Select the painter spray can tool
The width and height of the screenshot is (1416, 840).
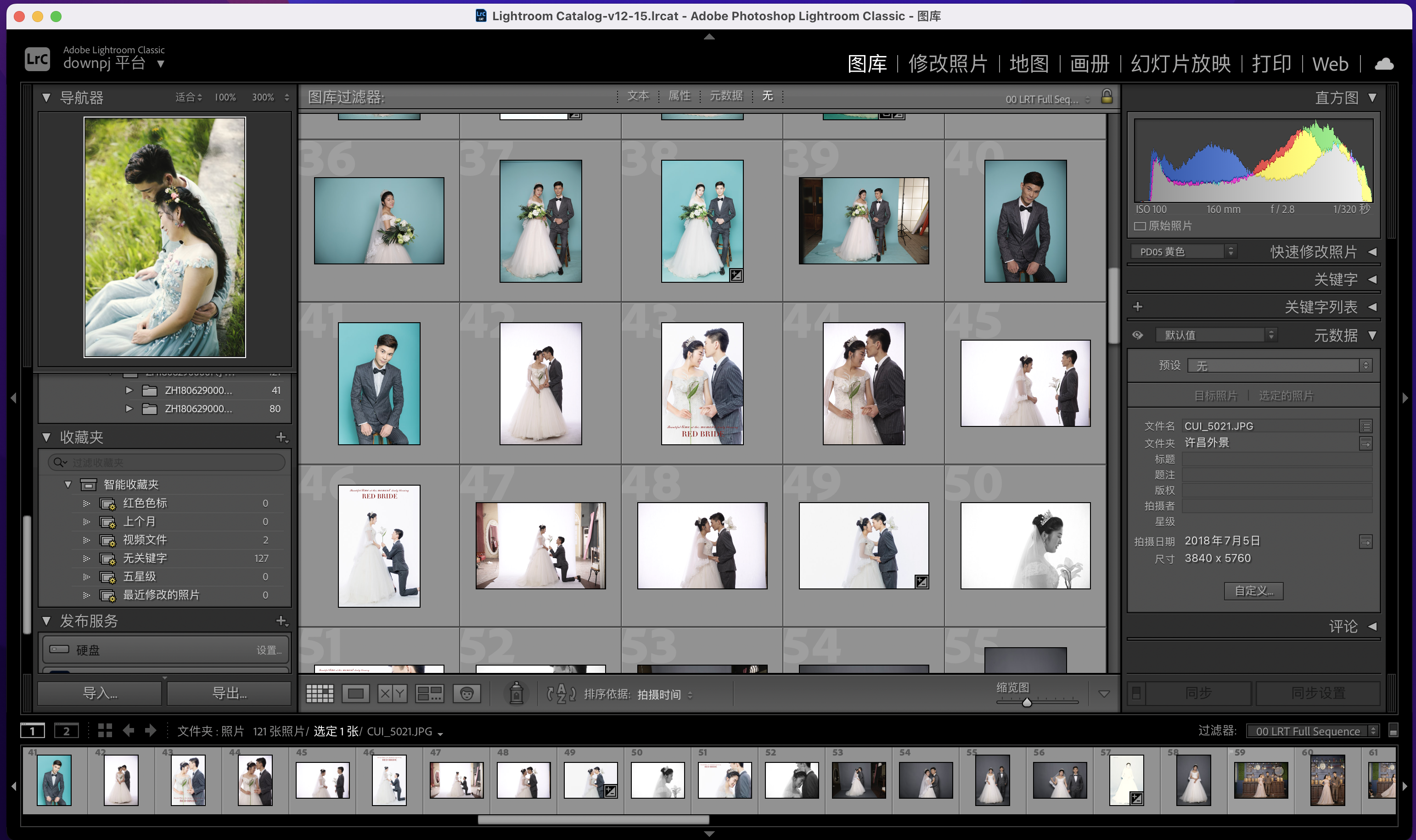tap(516, 694)
